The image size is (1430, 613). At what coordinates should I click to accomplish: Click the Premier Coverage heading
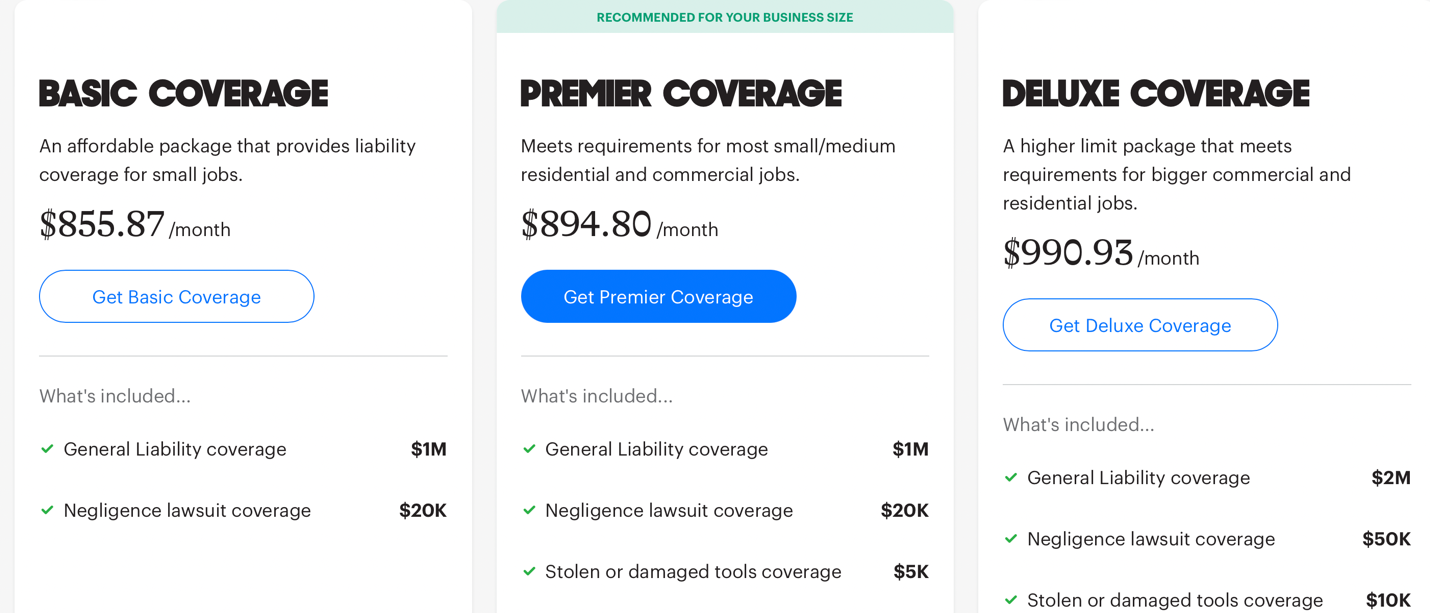tap(681, 93)
